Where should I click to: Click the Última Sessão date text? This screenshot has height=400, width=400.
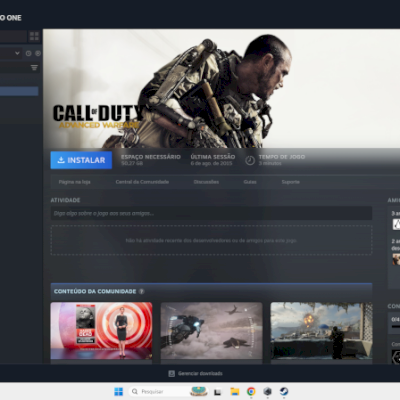(x=211, y=163)
